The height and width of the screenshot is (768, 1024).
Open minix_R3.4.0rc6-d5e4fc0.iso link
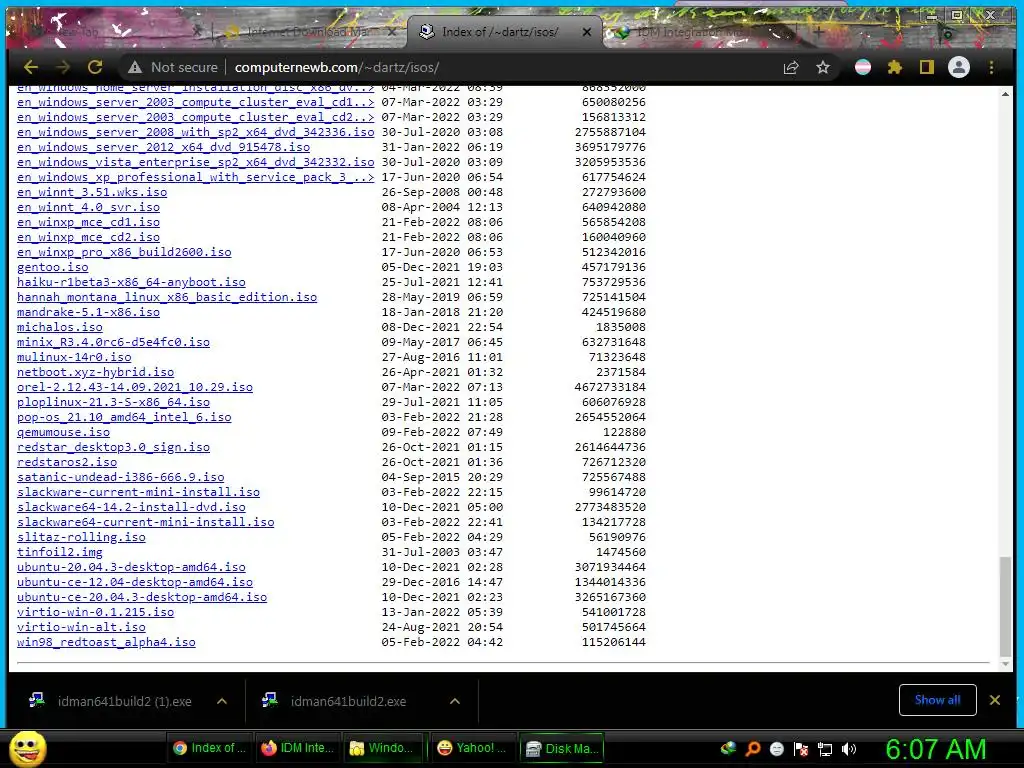[114, 342]
